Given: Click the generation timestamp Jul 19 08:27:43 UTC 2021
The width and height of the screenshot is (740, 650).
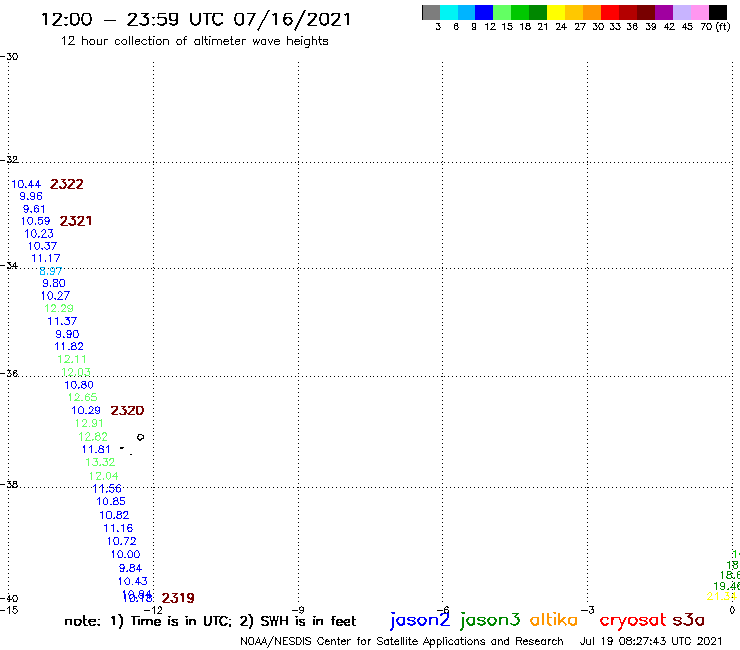Looking at the screenshot, I should [651, 641].
